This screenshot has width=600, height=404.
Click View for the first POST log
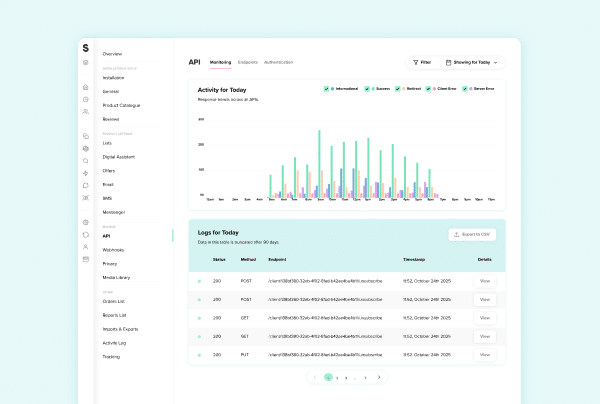coord(485,282)
